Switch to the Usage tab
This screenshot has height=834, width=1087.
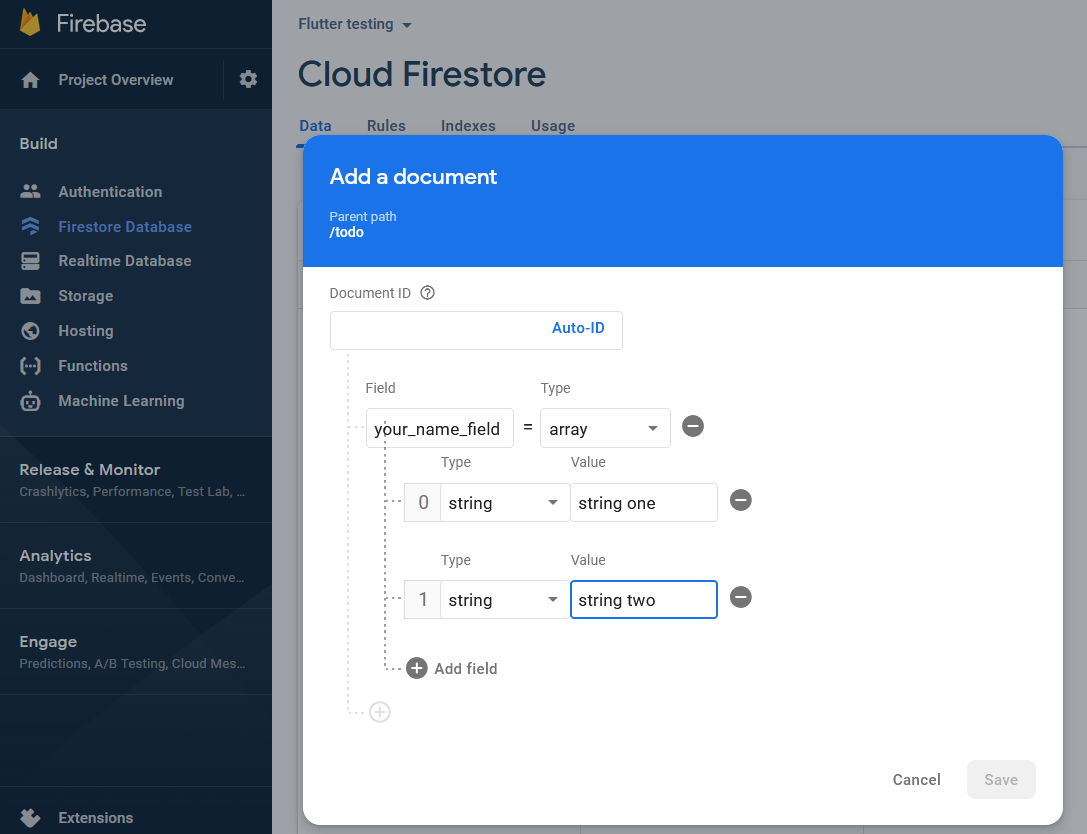(x=553, y=126)
